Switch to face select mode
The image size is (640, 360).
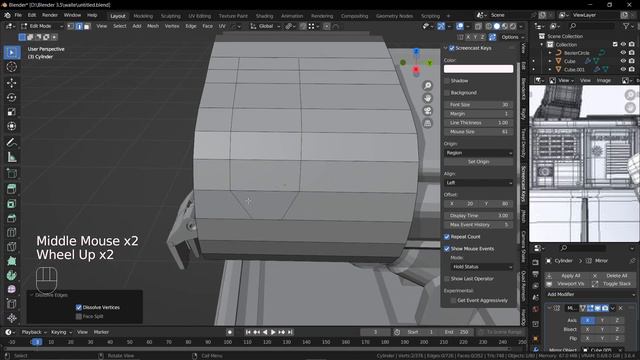coord(87,26)
